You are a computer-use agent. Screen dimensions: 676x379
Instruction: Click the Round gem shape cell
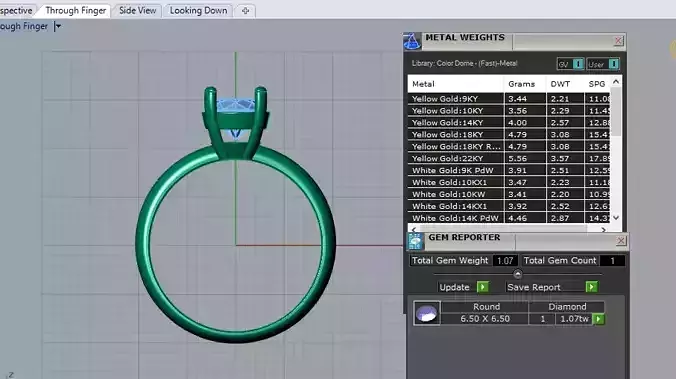point(486,307)
